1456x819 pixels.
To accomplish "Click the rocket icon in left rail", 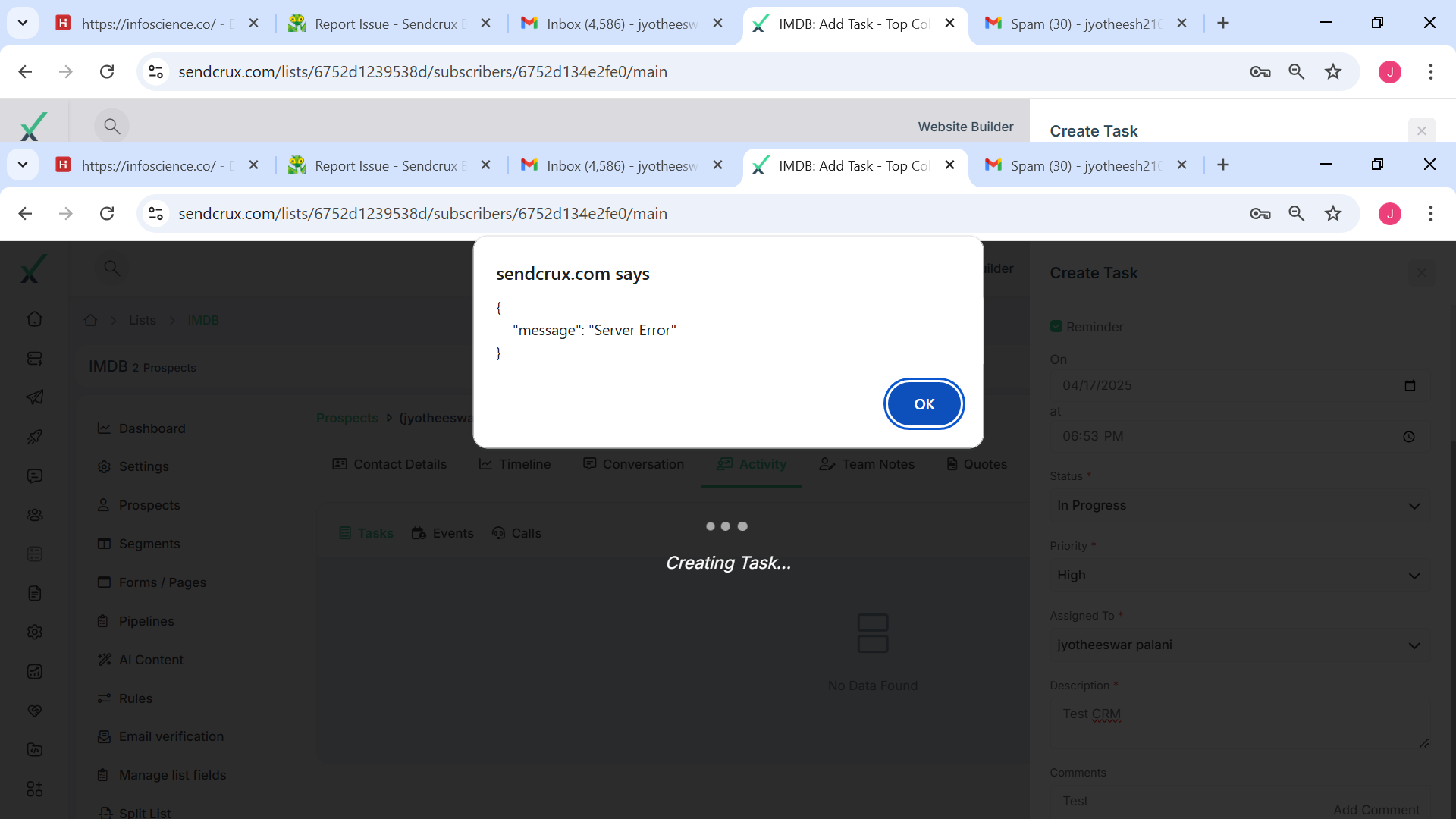I will pyautogui.click(x=34, y=437).
